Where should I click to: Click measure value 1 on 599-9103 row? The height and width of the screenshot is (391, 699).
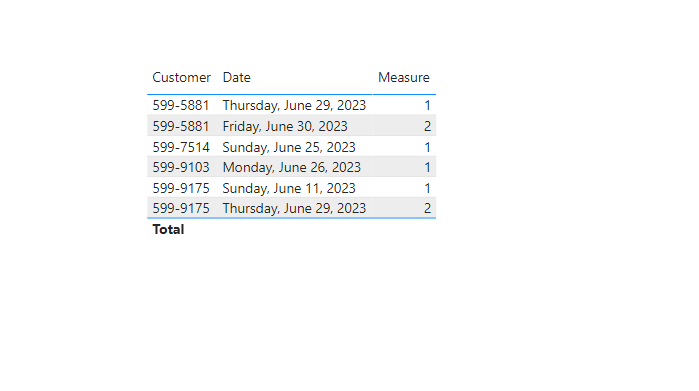tap(427, 167)
